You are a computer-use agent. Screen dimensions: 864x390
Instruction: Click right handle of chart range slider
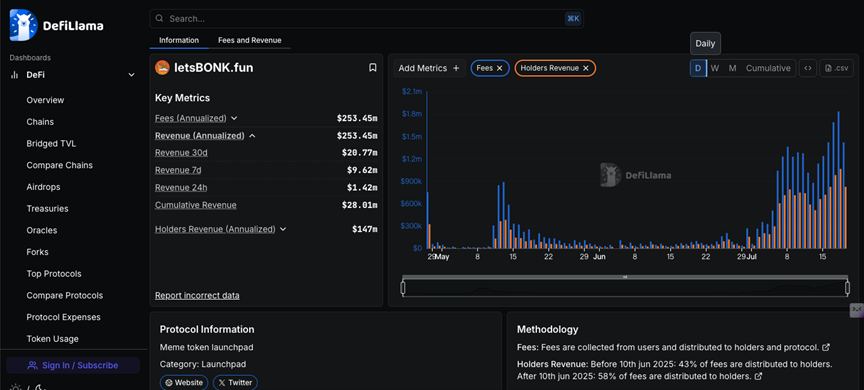click(x=847, y=288)
